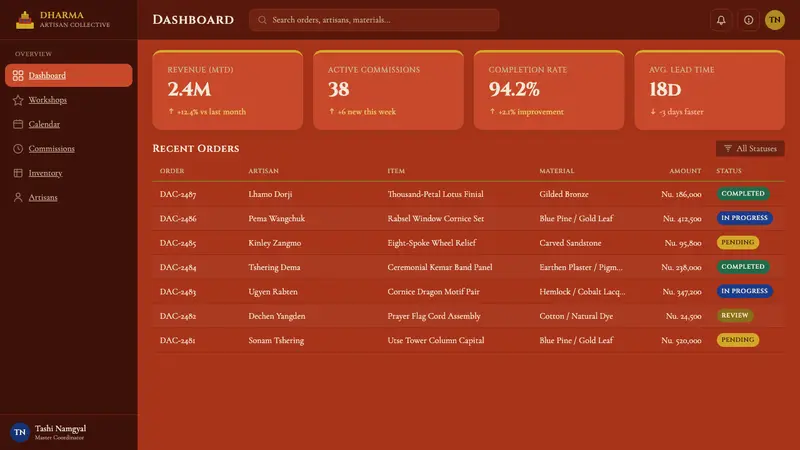The image size is (800, 450).
Task: Click the Pending badge for DAC-2485
Action: [x=738, y=242]
